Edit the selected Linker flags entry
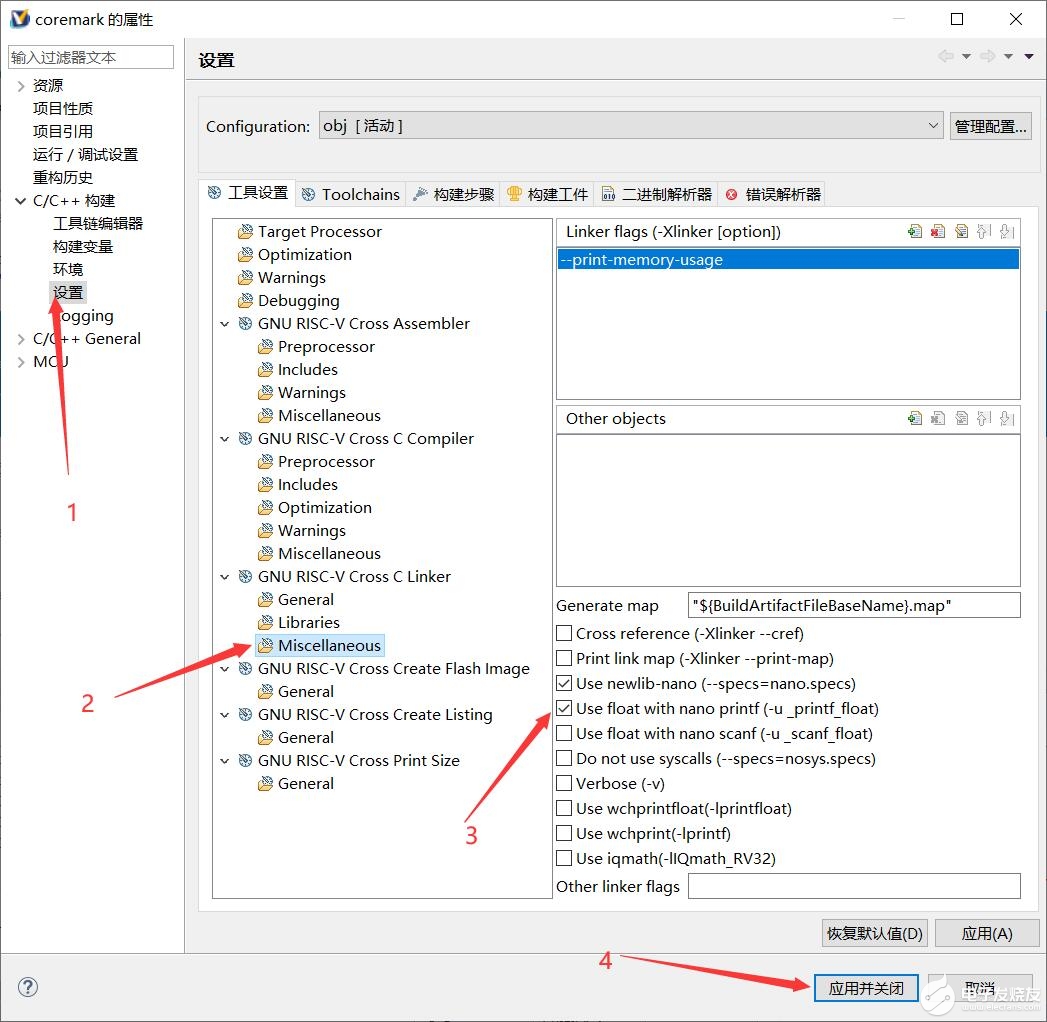This screenshot has width=1047, height=1022. pos(962,232)
